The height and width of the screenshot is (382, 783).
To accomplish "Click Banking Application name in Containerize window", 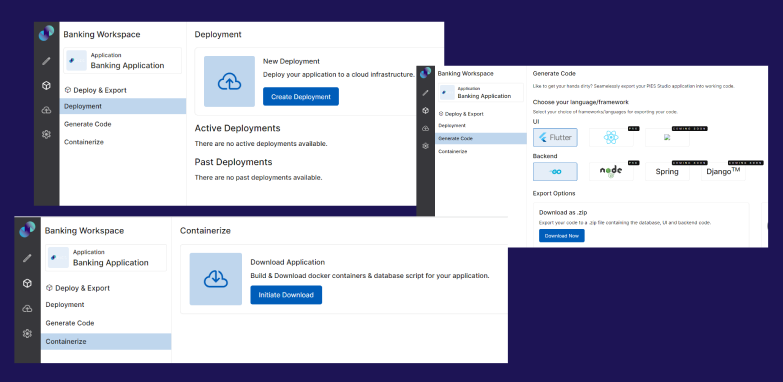I will [111, 263].
